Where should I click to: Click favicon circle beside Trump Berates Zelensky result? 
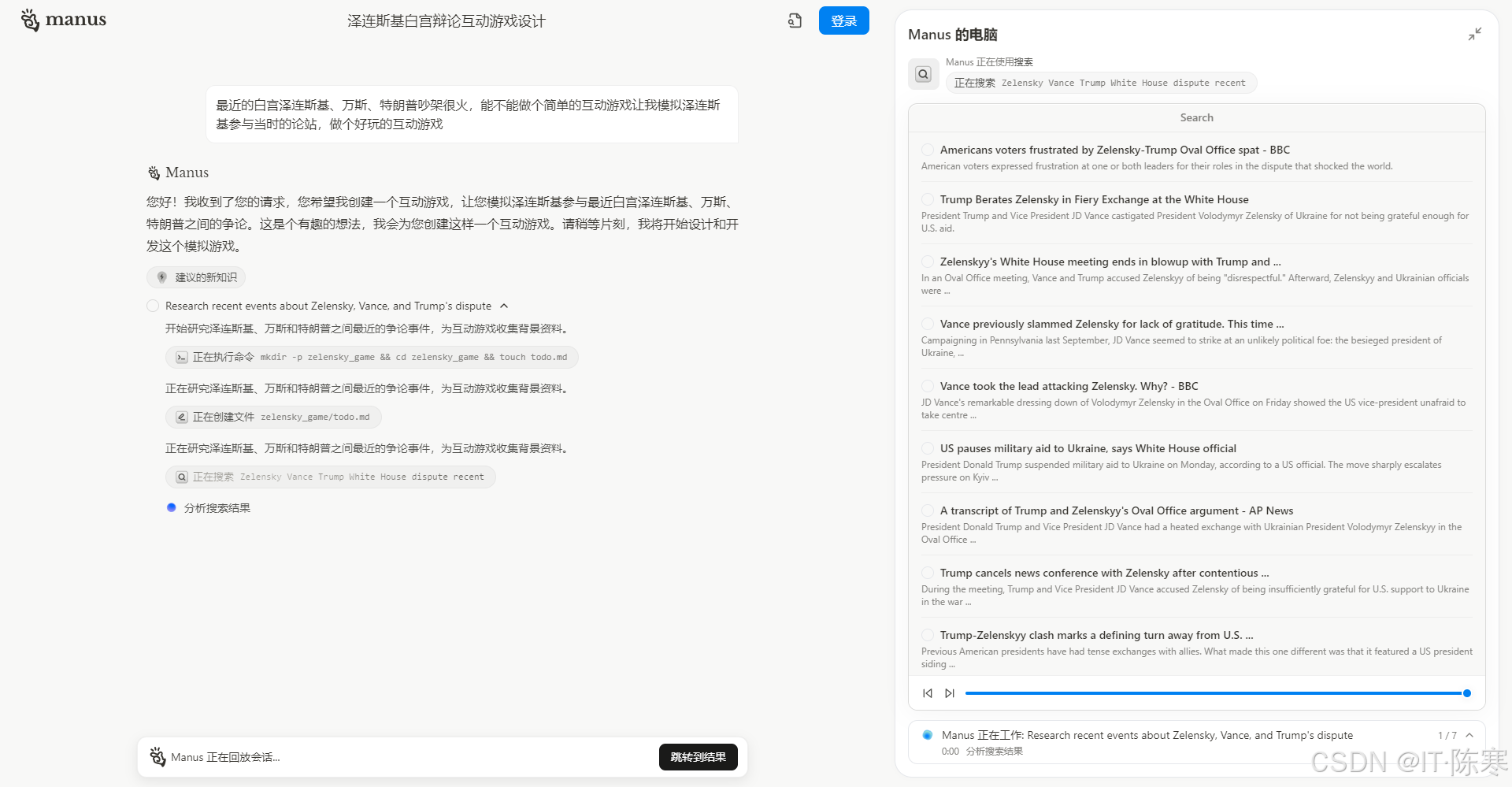pos(928,199)
